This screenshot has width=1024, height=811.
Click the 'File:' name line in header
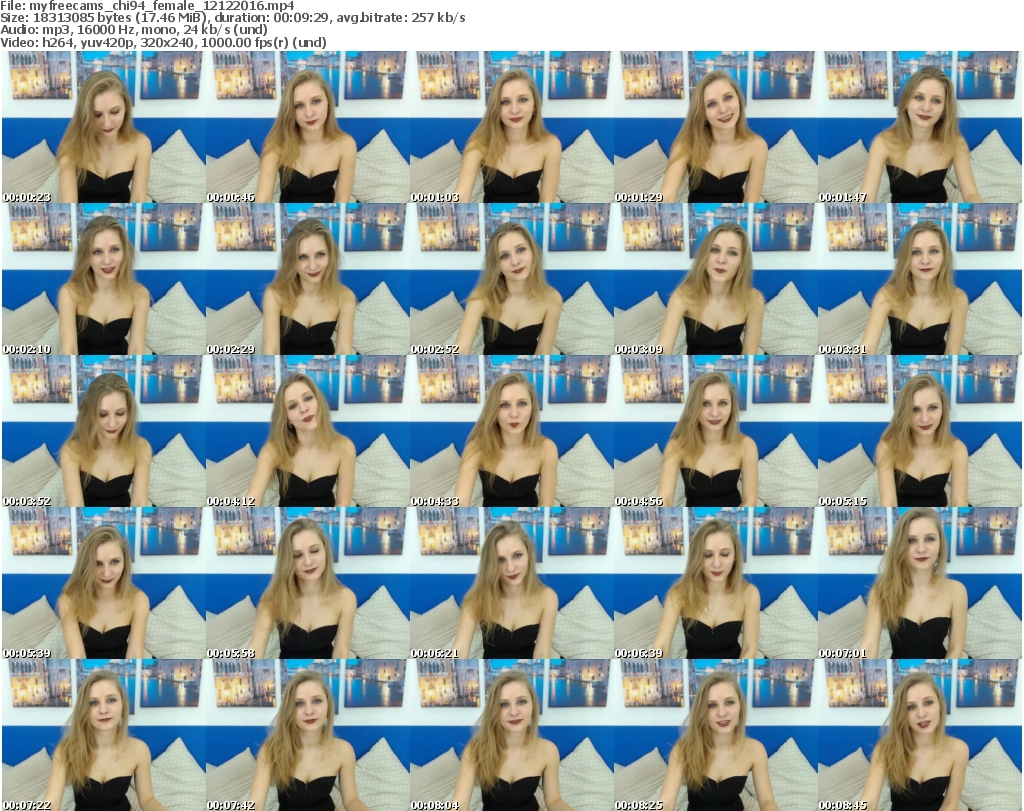148,6
